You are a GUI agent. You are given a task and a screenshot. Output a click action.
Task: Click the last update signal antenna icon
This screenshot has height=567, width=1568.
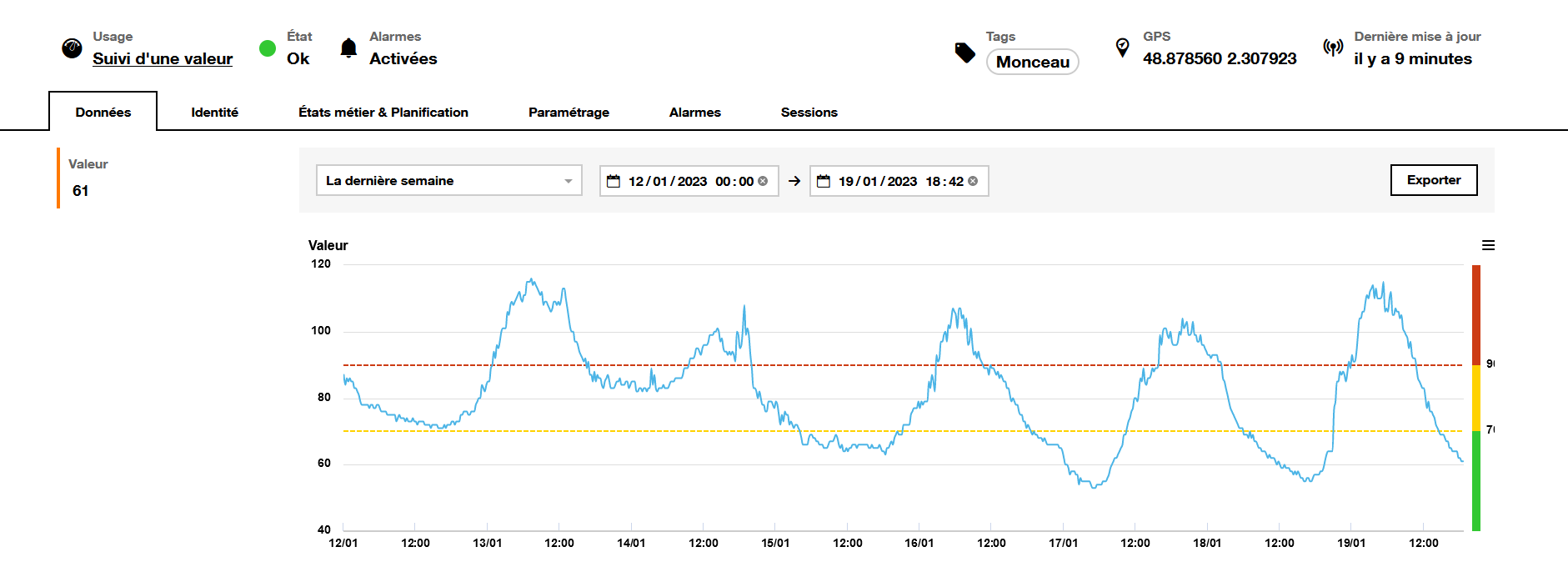click(1333, 48)
